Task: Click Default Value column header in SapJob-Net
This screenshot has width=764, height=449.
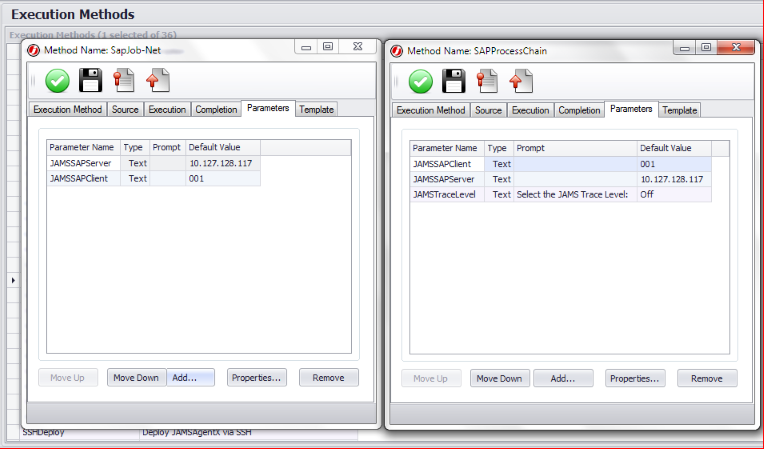Action: click(x=223, y=147)
